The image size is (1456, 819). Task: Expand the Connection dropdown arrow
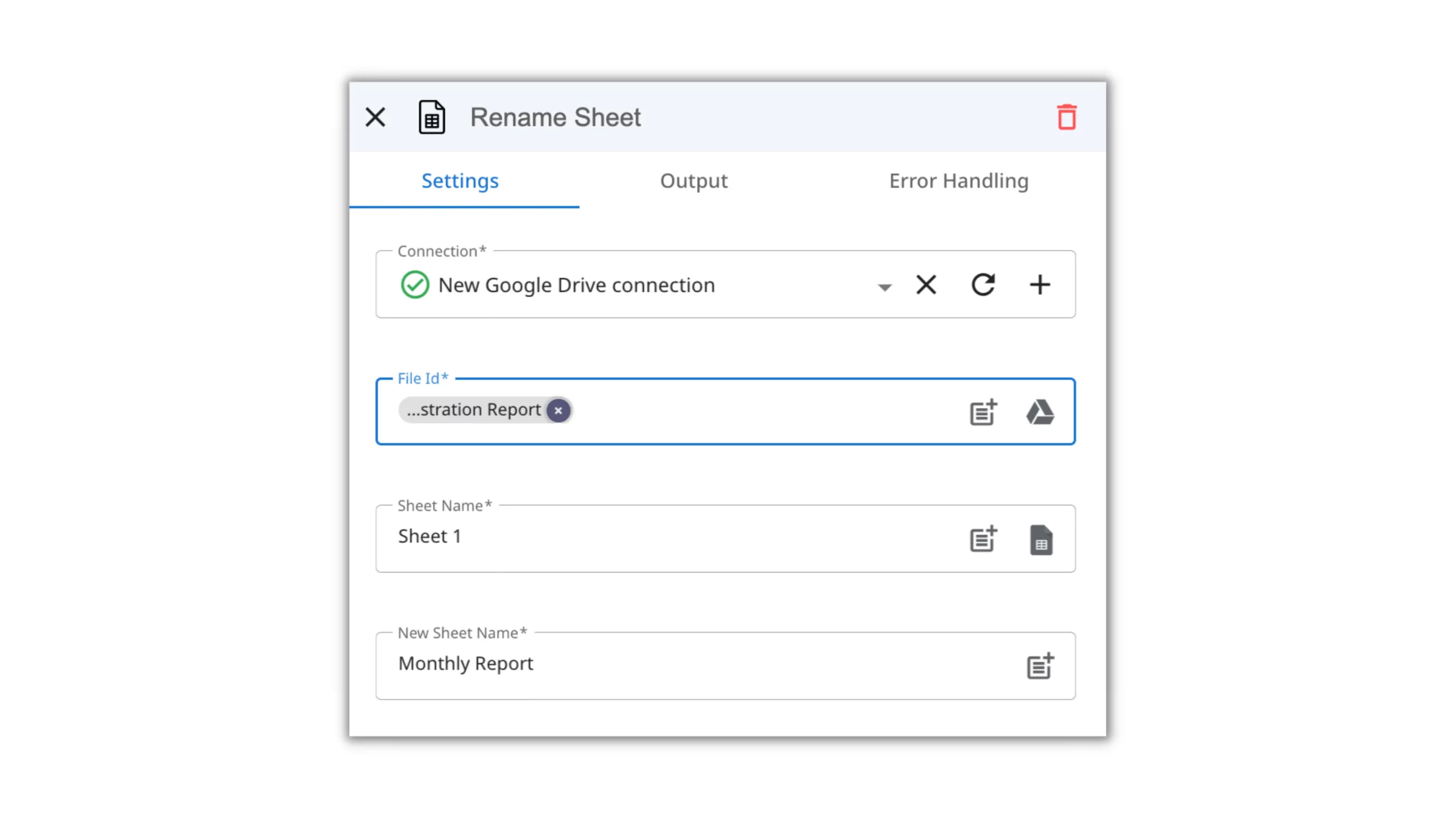[x=884, y=286]
